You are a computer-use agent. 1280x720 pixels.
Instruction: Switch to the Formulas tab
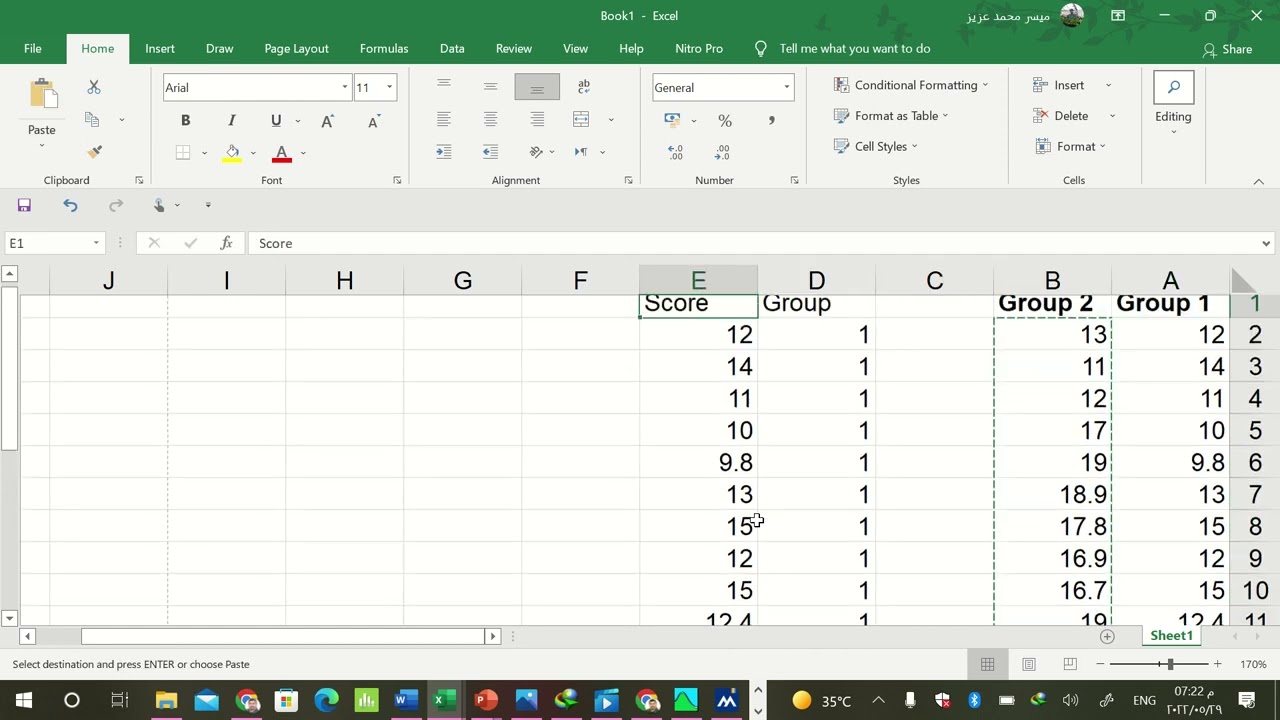(x=384, y=48)
